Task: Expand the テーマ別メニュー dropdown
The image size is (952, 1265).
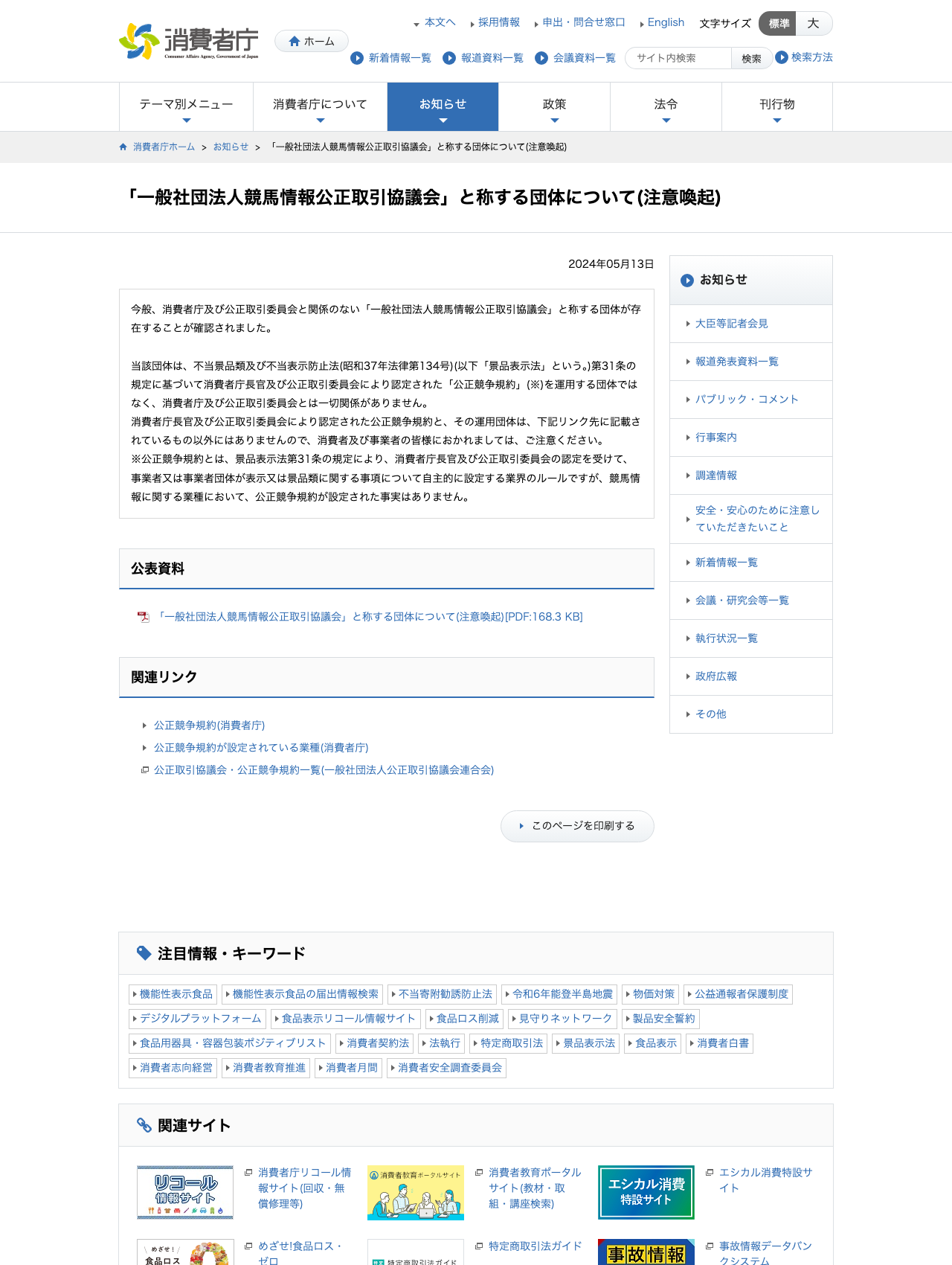Action: (x=186, y=106)
